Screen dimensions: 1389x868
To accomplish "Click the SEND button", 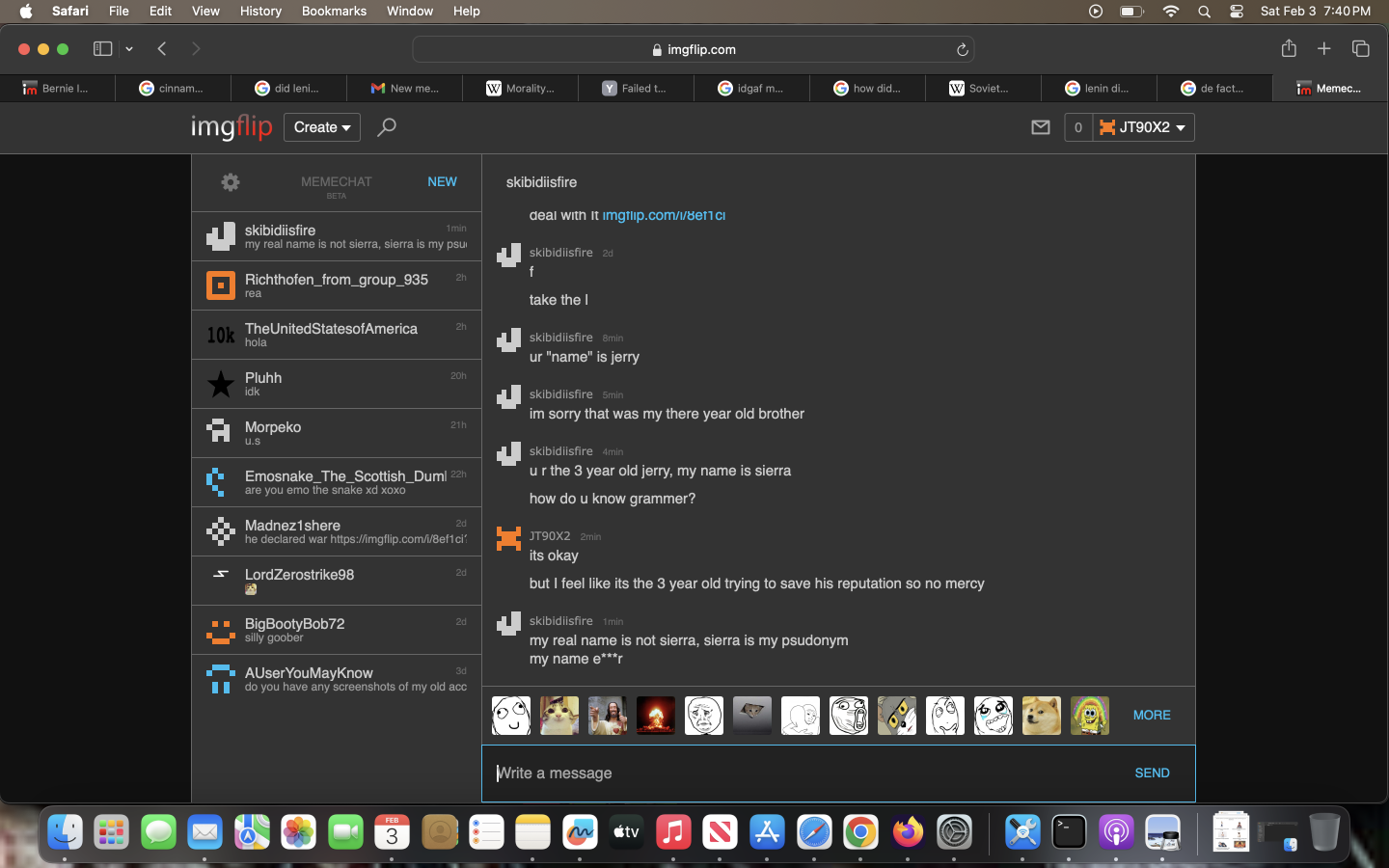I will point(1152,773).
